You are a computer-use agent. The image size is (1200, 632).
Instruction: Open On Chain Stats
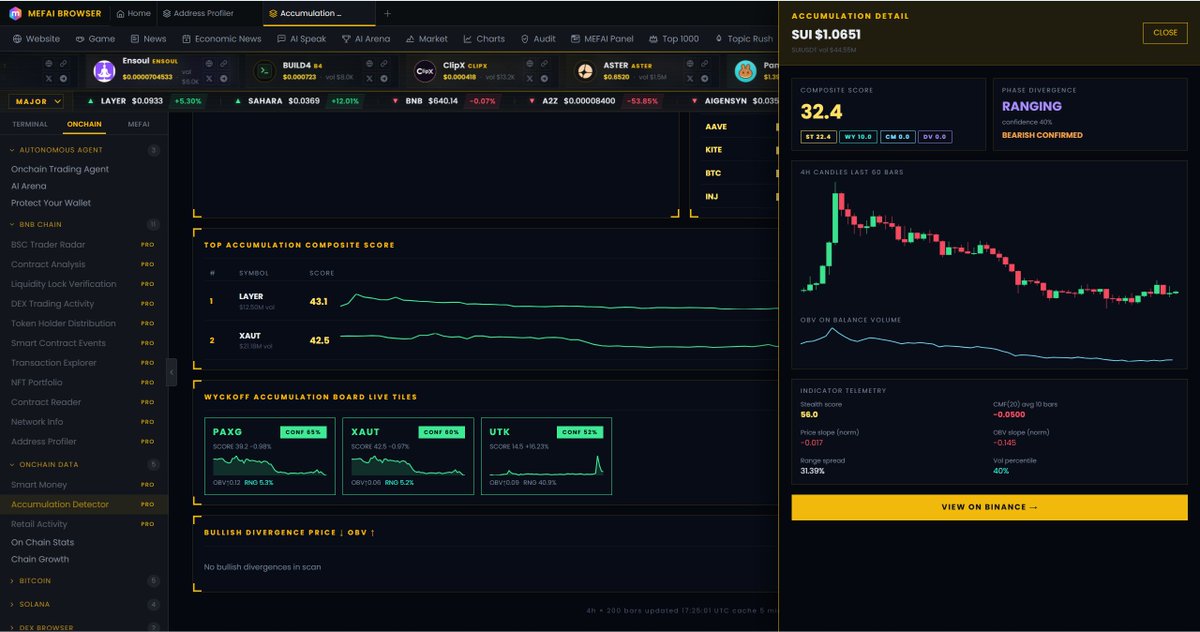tap(43, 542)
